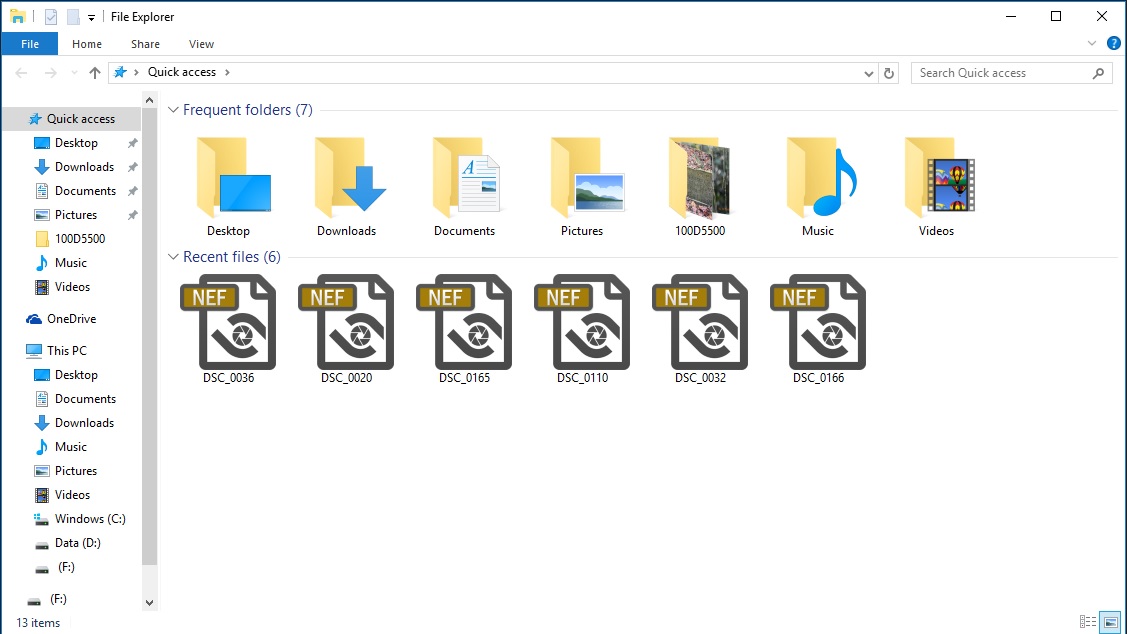Viewport: 1127px width, 634px height.
Task: Go forward with the Forward arrow
Action: point(50,73)
